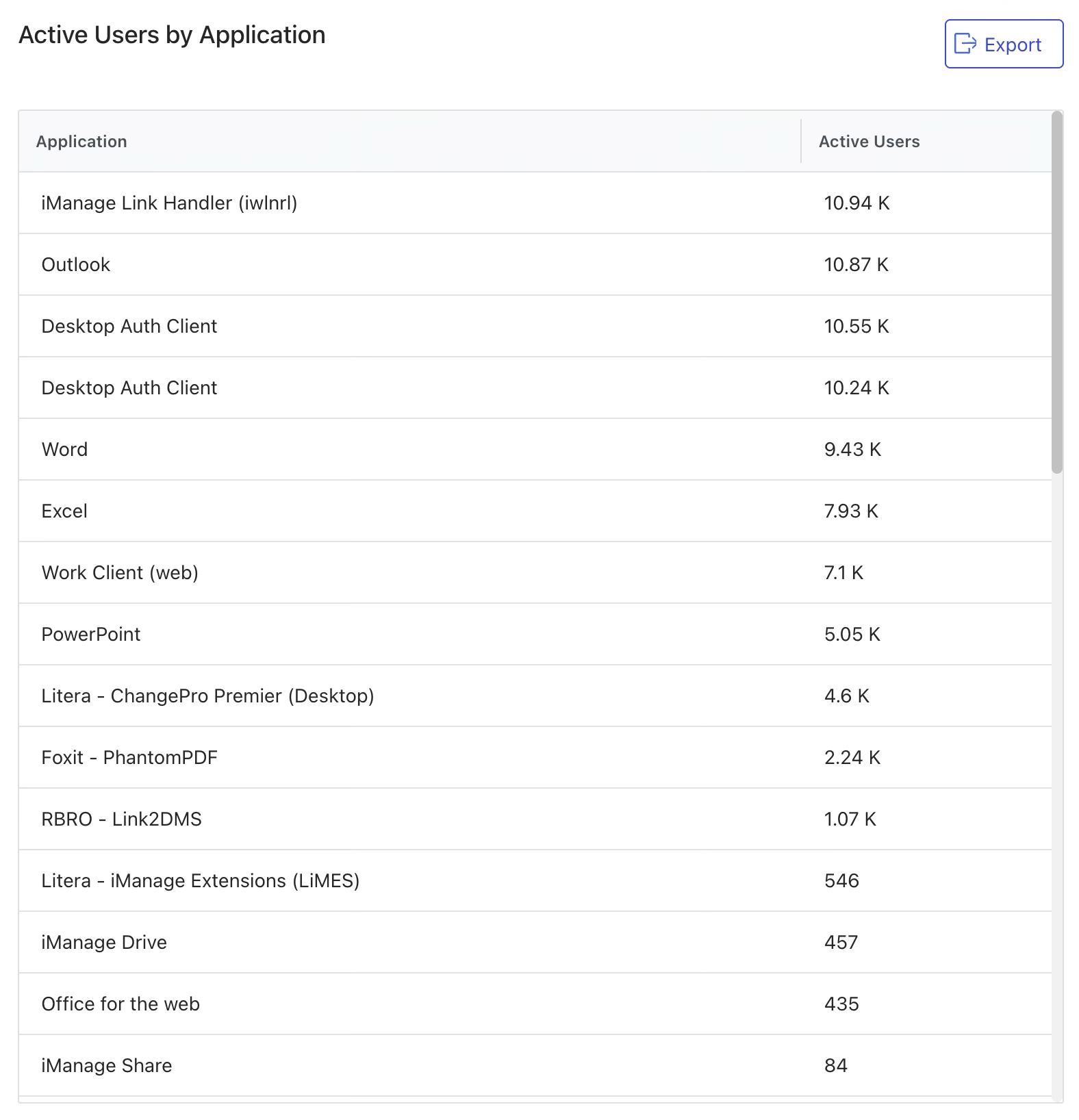Image resolution: width=1079 pixels, height=1120 pixels.
Task: Select Desktop Auth Client in the 10.55 K row
Action: 129,327
